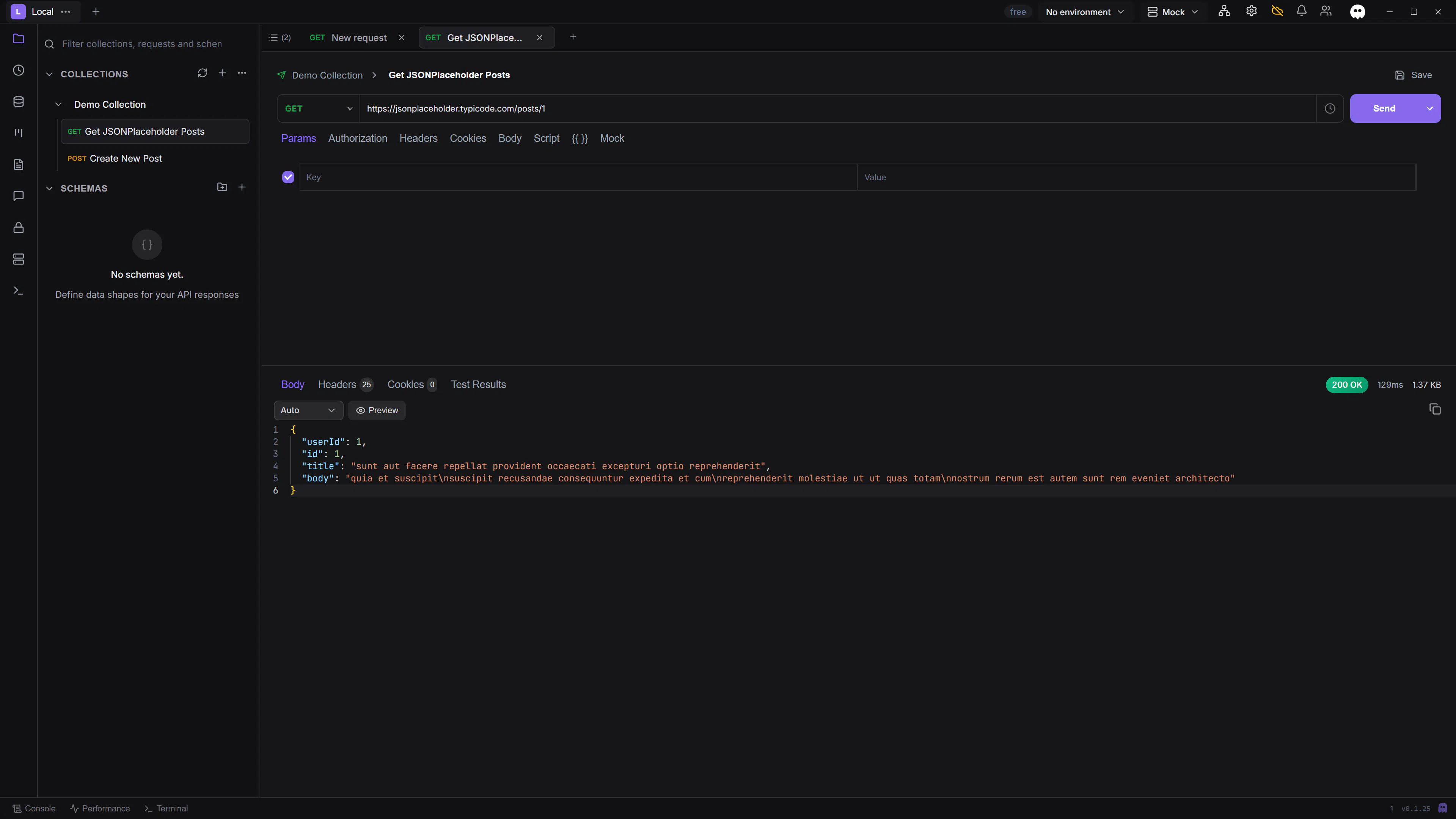
Task: Select the POST Create New Post request
Action: 154,159
